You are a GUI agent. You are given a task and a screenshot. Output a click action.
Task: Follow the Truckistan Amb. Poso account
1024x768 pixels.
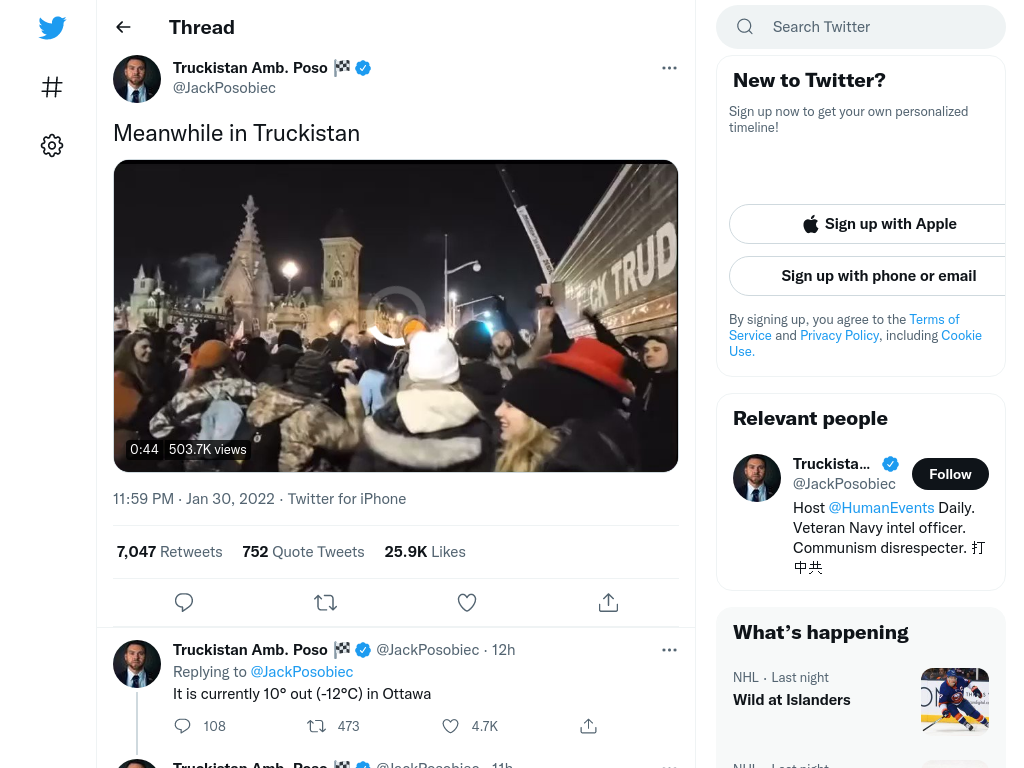[950, 474]
